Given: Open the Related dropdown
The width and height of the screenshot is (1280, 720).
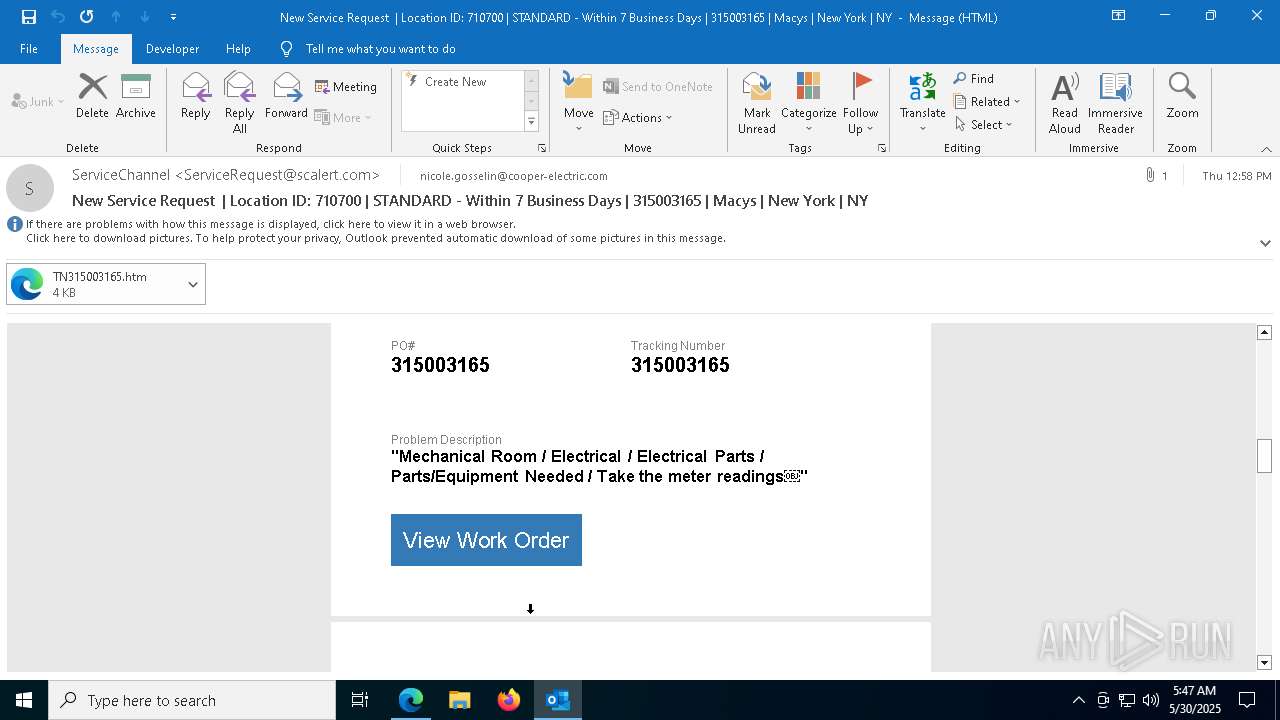Looking at the screenshot, I should 987,101.
